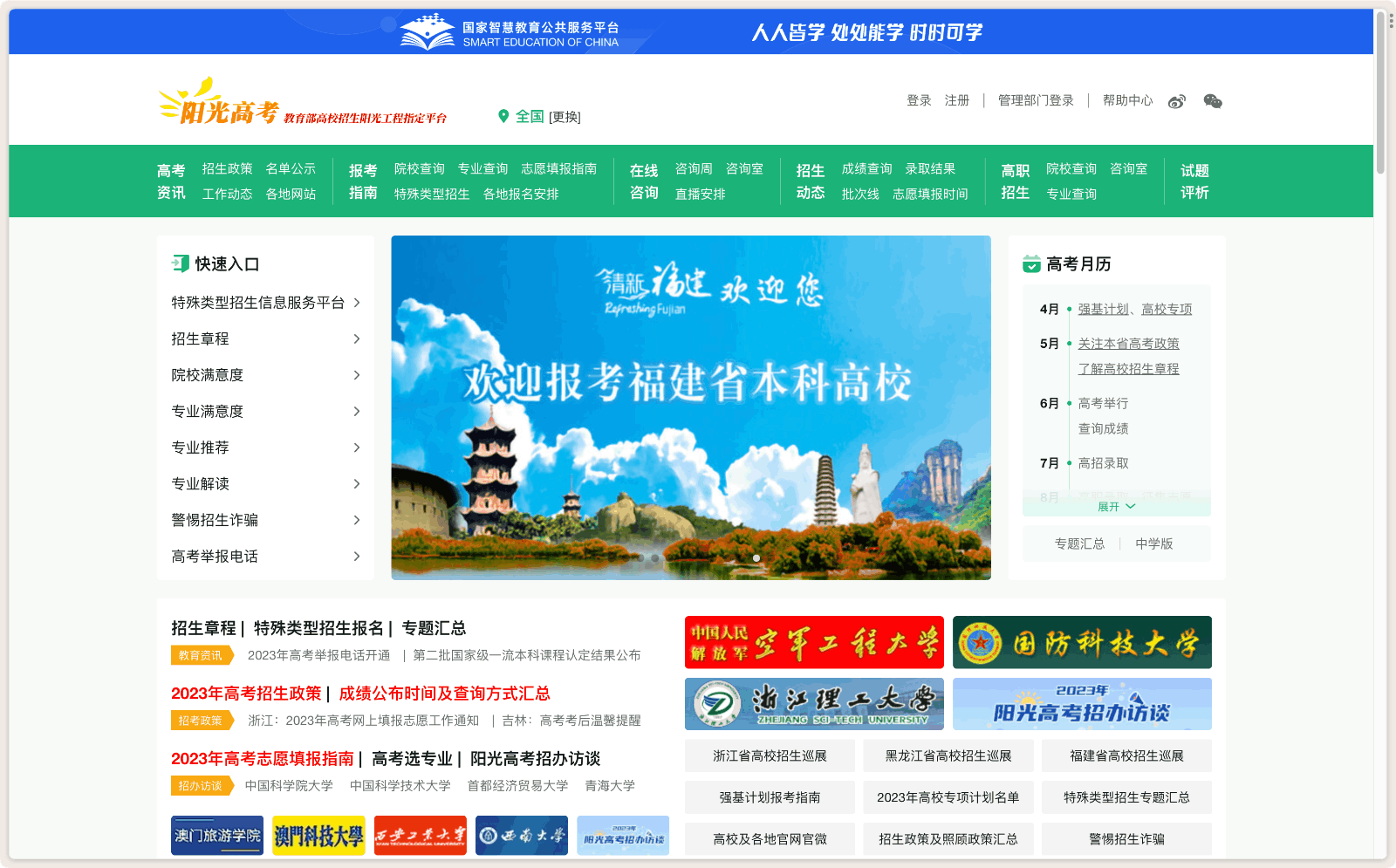
Task: Open the 国防科技大学 banner
Action: [x=1082, y=642]
